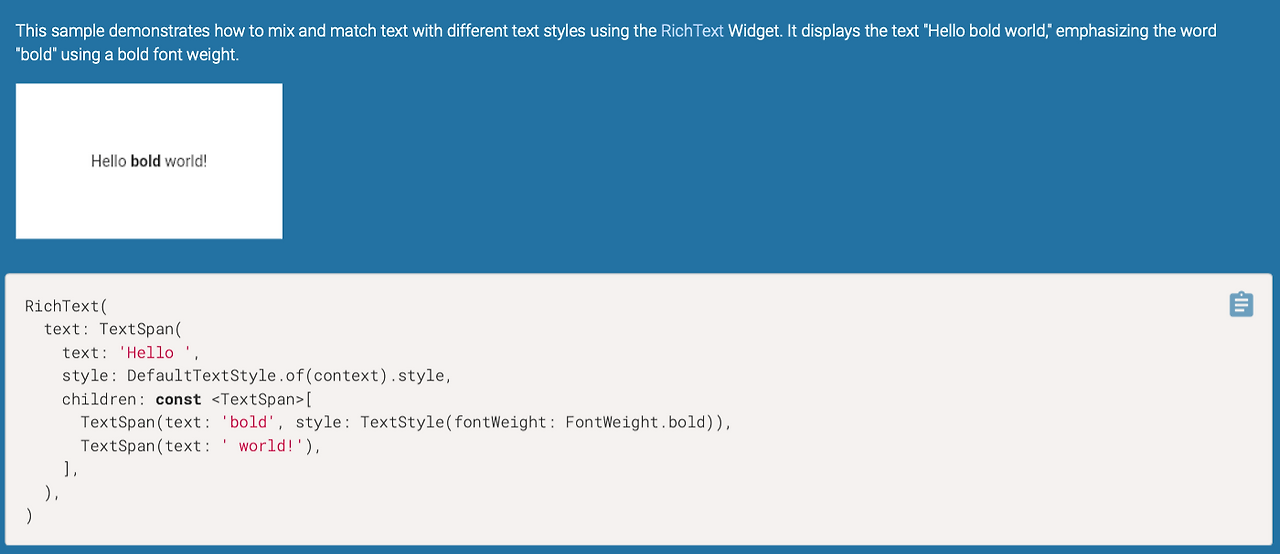Open the RichText link in description

coord(692,31)
